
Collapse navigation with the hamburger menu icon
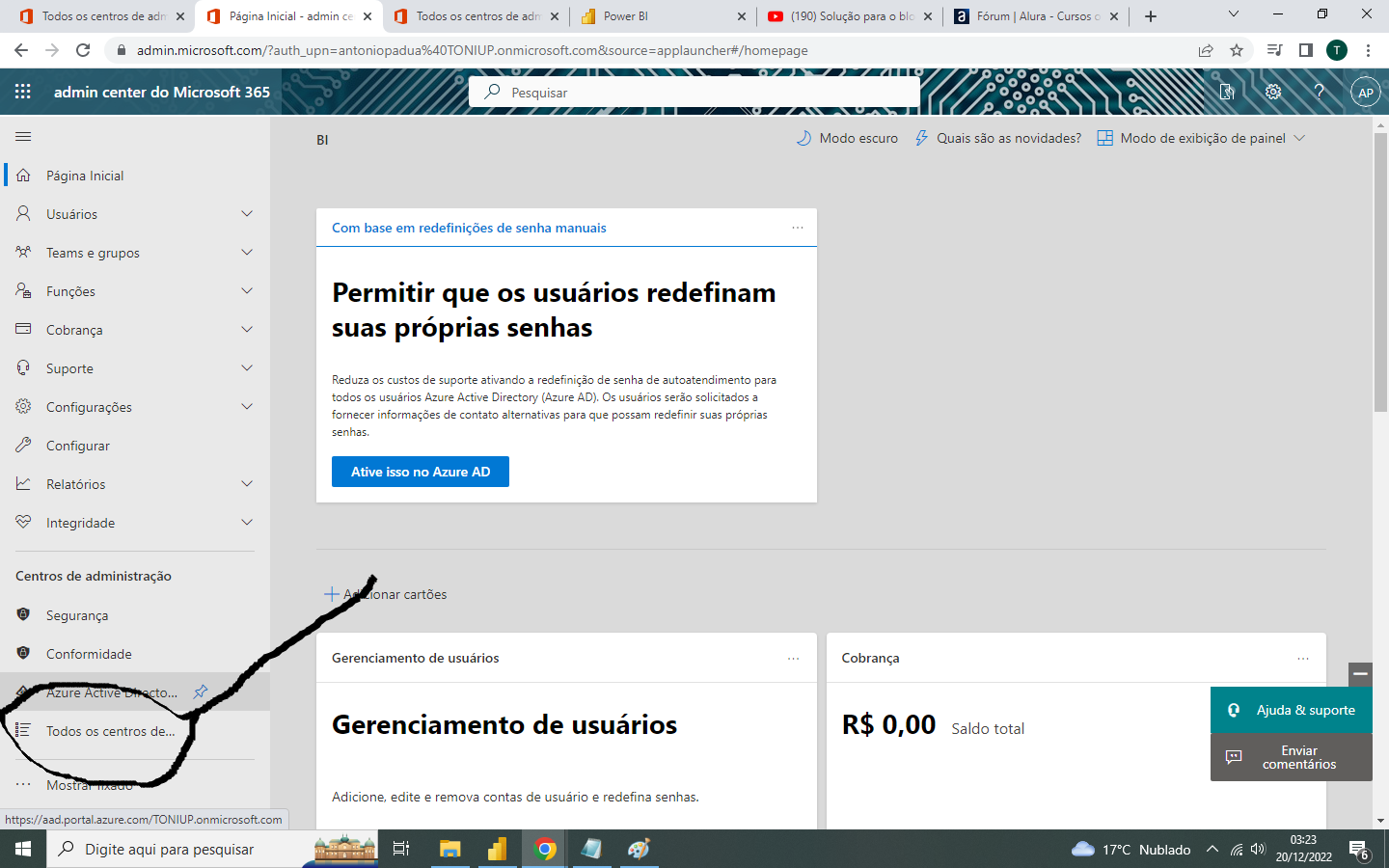click(23, 137)
